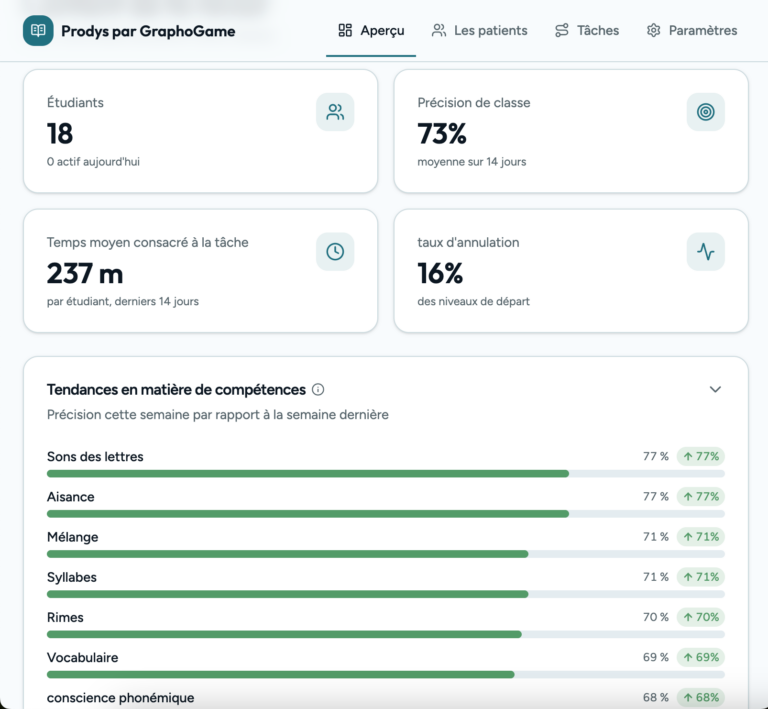This screenshot has width=768, height=709.
Task: Click the students people icon in Étudiants card
Action: (335, 112)
